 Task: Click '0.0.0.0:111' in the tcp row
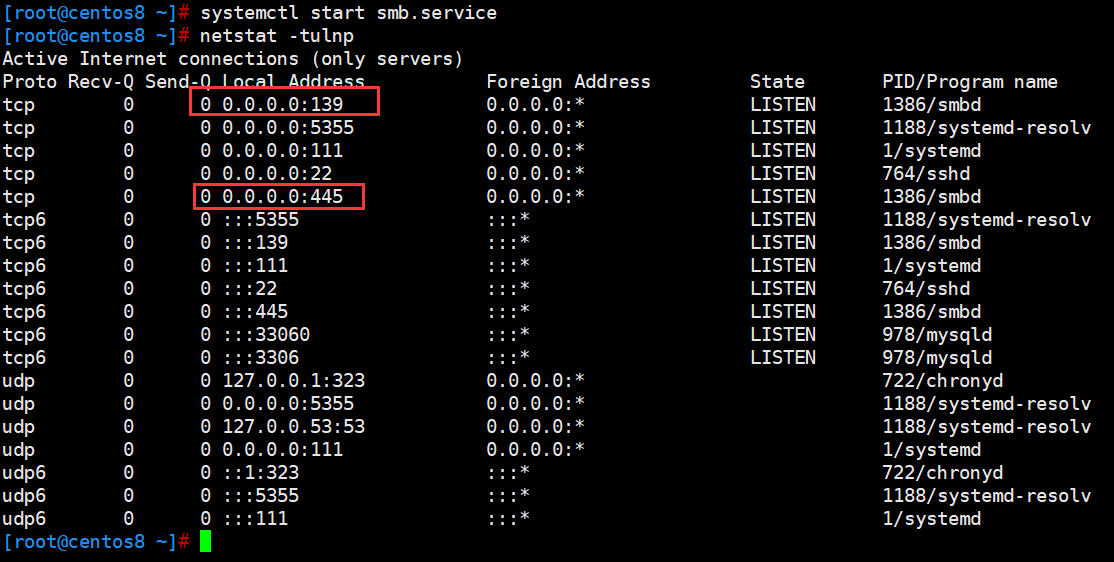click(x=283, y=151)
